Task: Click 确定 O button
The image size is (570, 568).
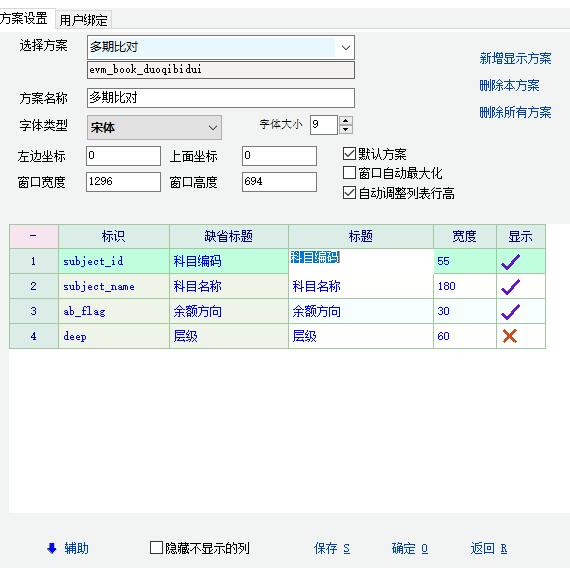Action: [410, 548]
